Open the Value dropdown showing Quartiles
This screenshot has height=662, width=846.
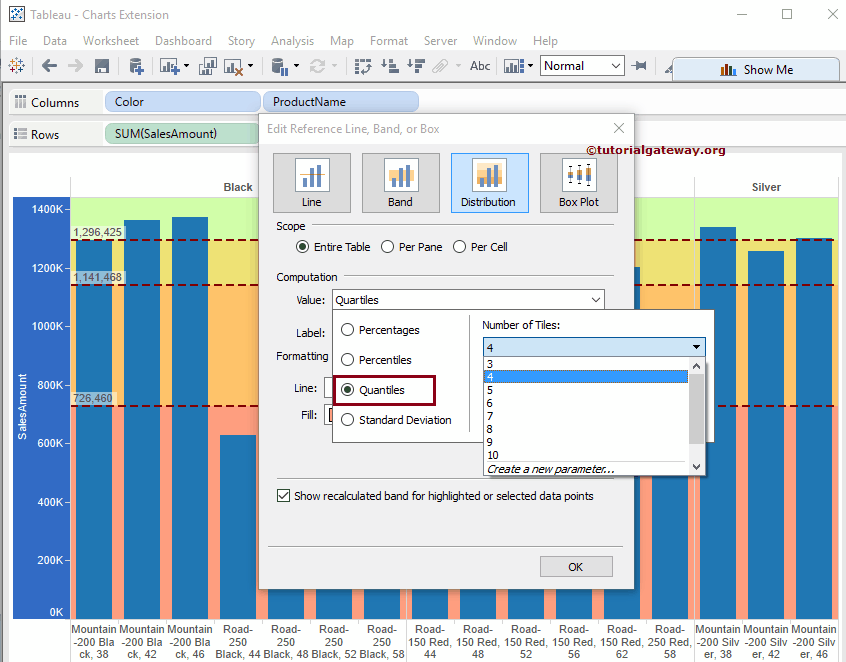tap(468, 299)
